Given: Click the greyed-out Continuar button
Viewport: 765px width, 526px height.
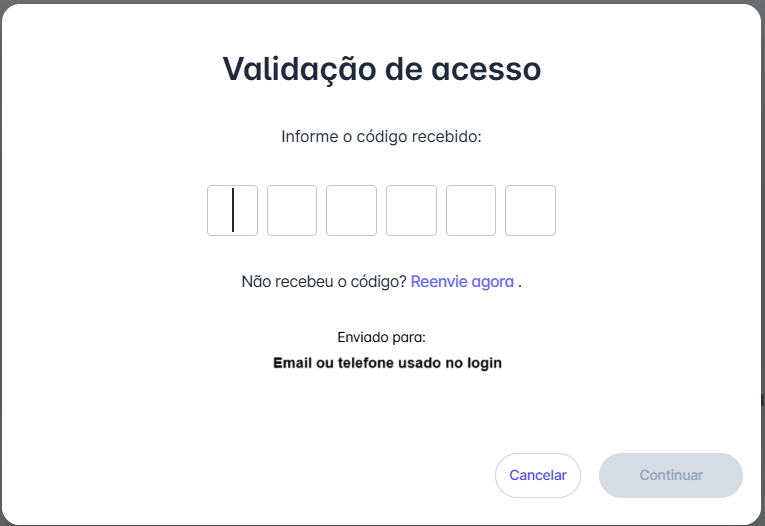Looking at the screenshot, I should coord(671,475).
